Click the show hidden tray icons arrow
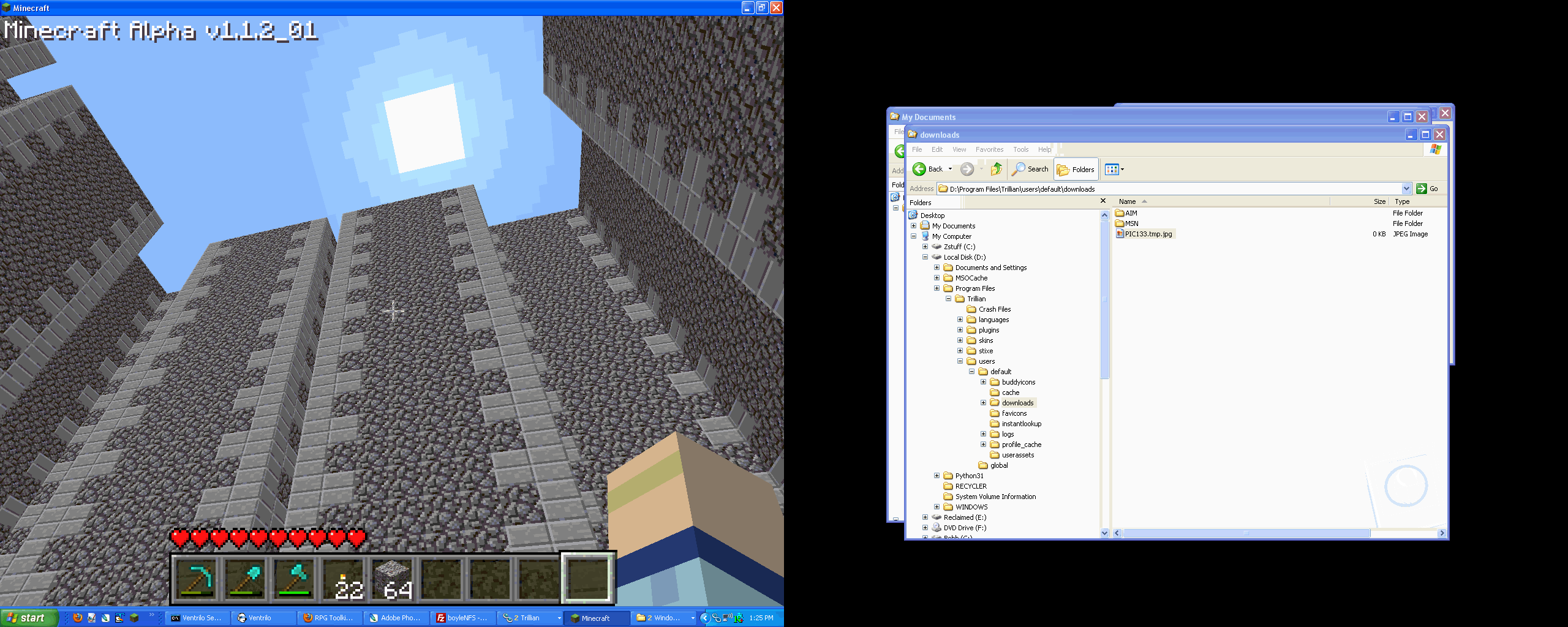This screenshot has width=1568, height=627. click(x=704, y=618)
